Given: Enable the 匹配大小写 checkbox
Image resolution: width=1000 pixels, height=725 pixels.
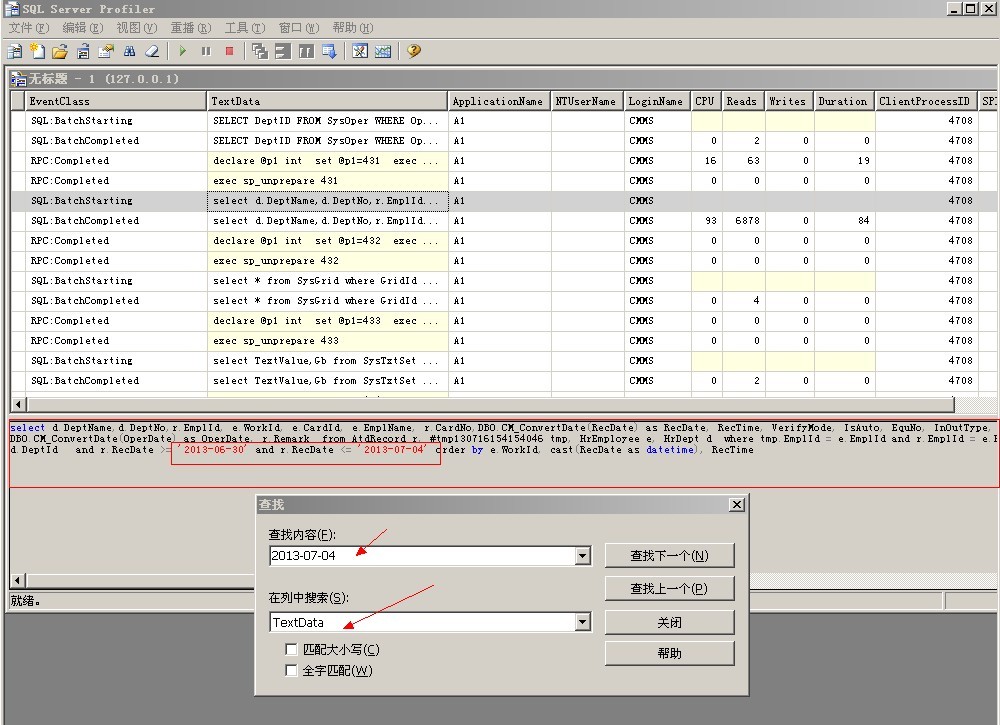Looking at the screenshot, I should (292, 650).
